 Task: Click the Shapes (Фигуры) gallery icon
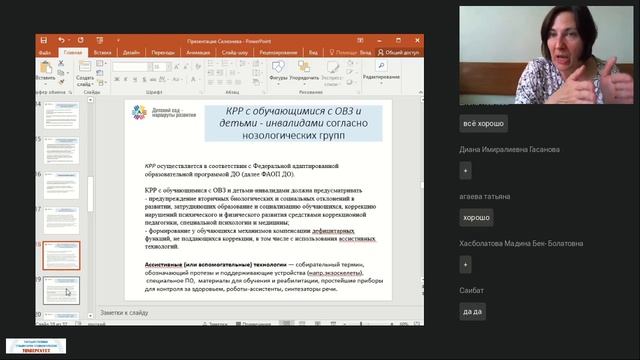278,67
